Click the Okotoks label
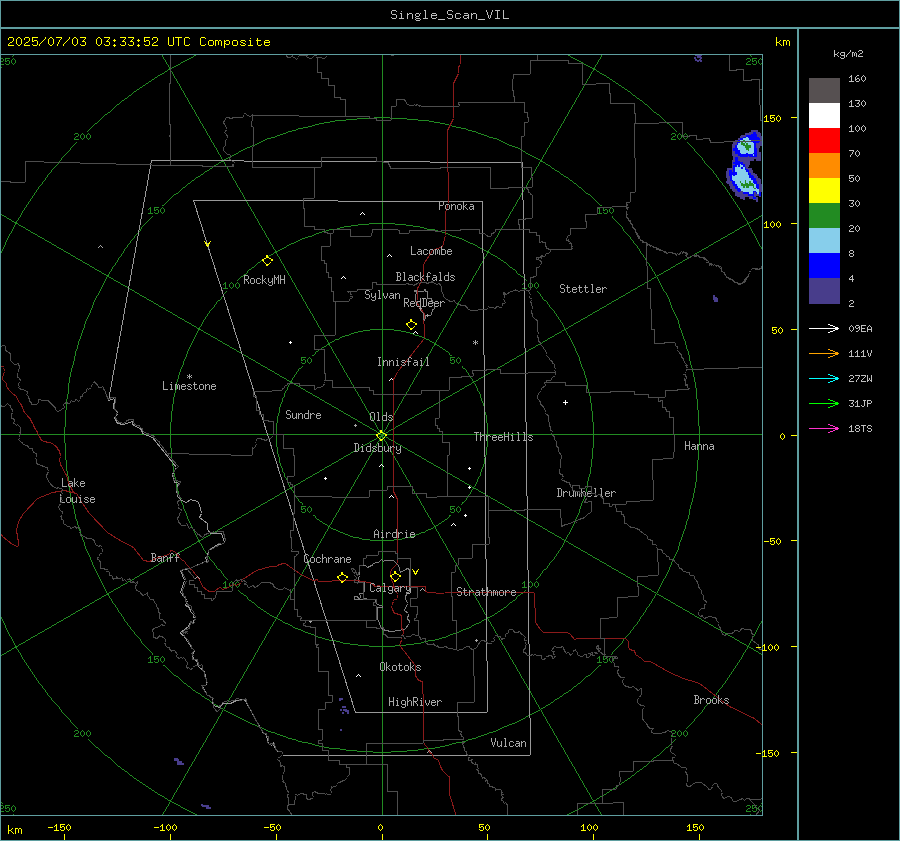 point(400,667)
